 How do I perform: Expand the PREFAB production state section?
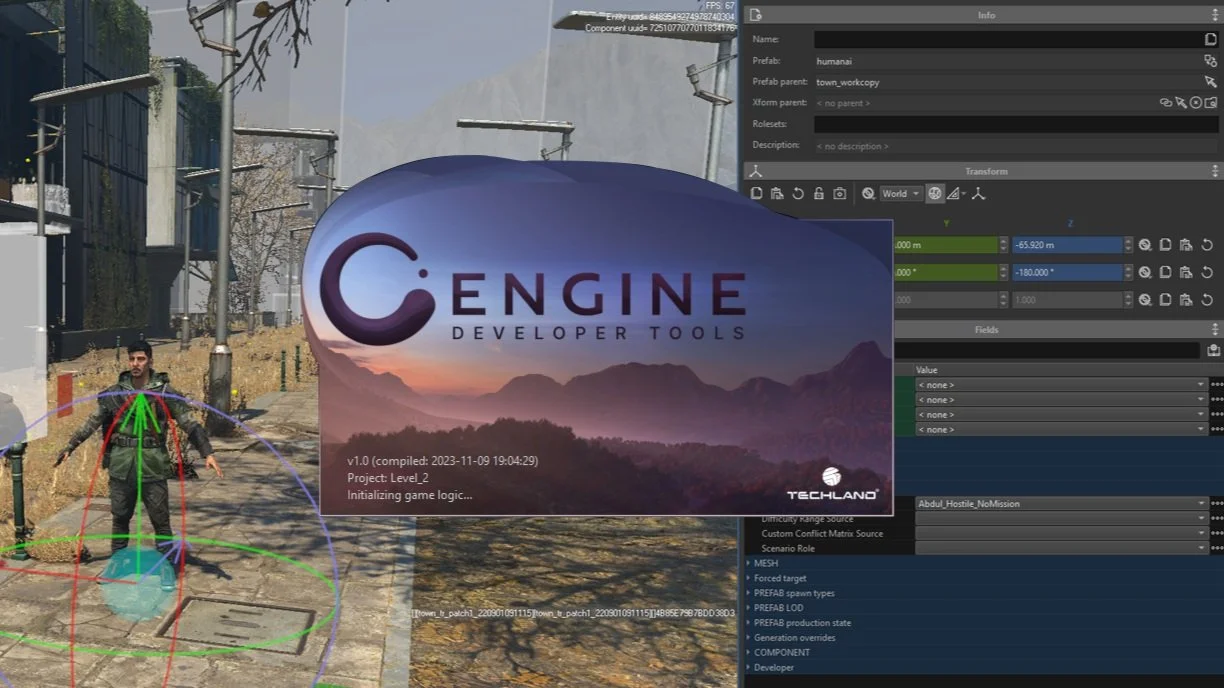[x=749, y=623]
